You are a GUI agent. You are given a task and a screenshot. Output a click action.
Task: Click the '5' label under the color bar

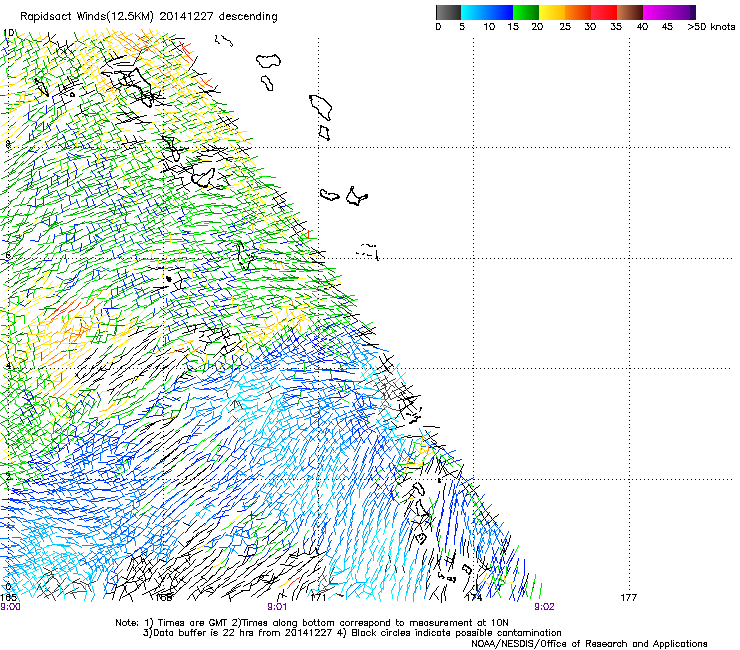(462, 27)
